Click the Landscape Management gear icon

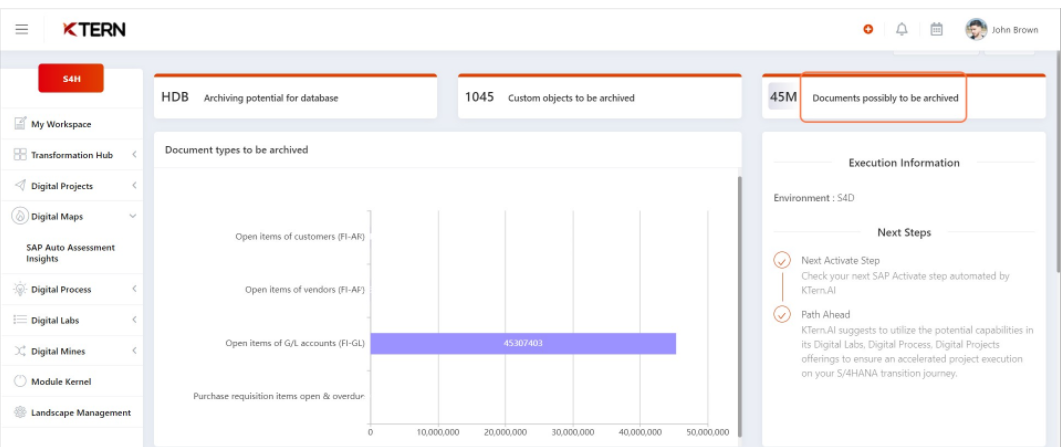point(20,413)
